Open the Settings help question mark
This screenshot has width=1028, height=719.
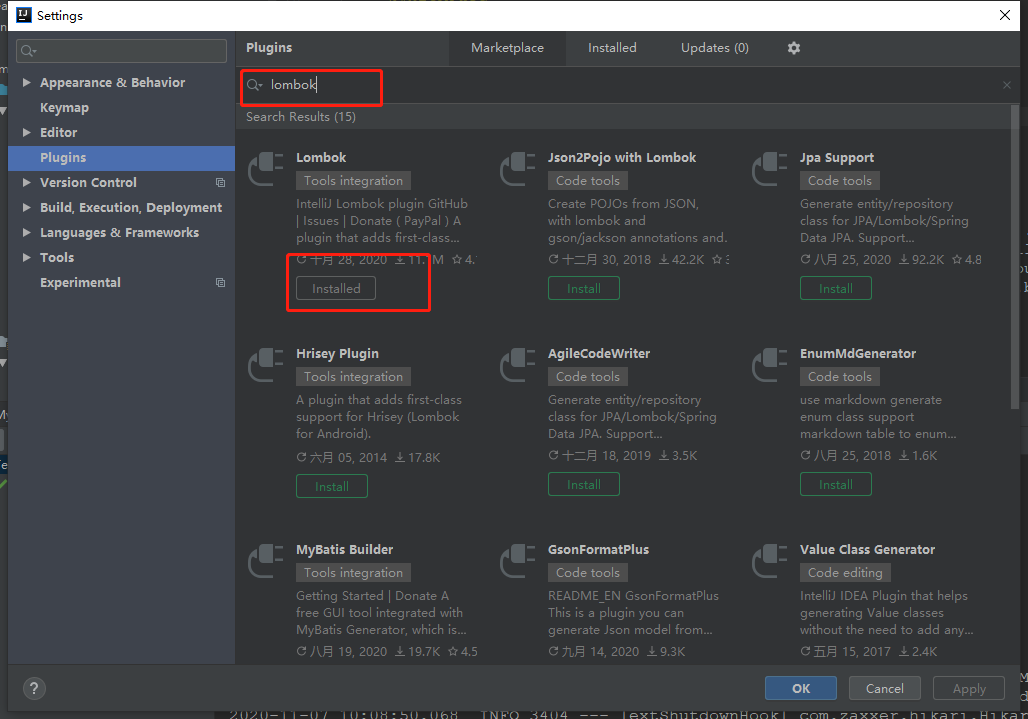tap(34, 688)
